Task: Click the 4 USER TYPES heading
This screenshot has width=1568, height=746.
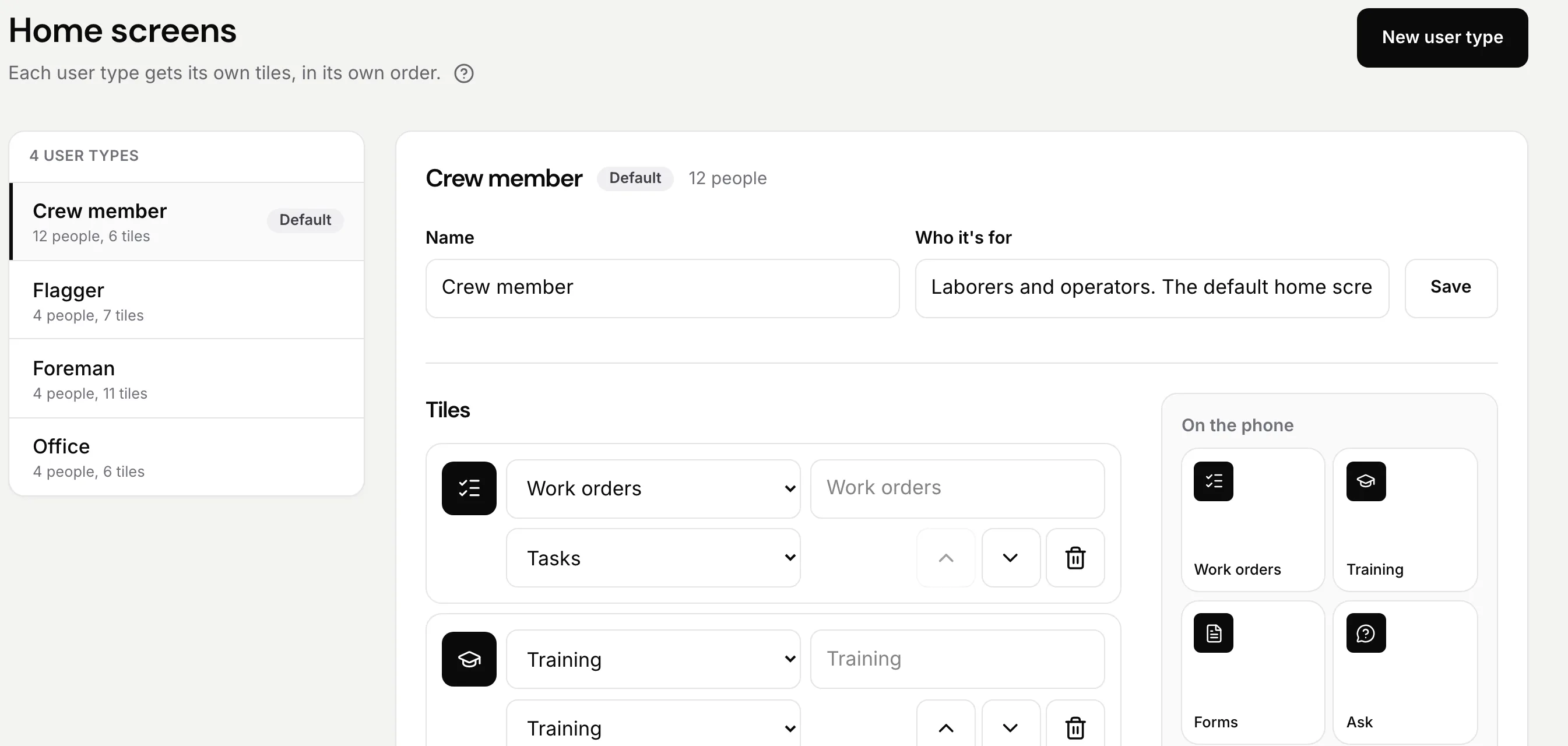Action: coord(84,156)
